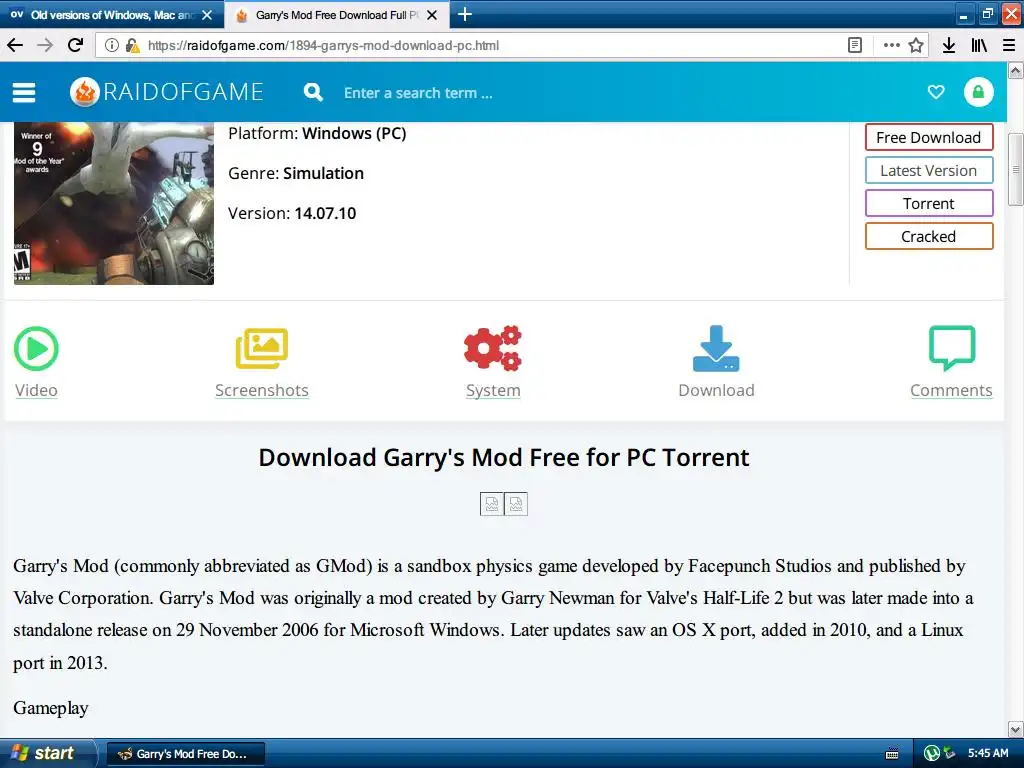Open Firefox hamburger menu
The image size is (1024, 768).
click(1009, 45)
